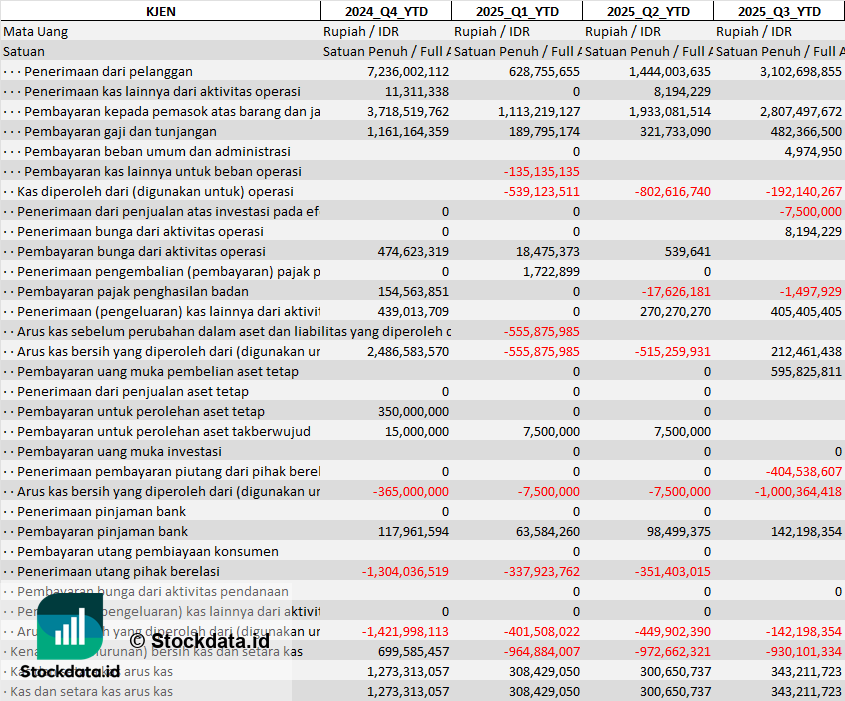Viewport: 845px width, 701px height.
Task: Select cell value 3,718,519,762
Action: [408, 112]
